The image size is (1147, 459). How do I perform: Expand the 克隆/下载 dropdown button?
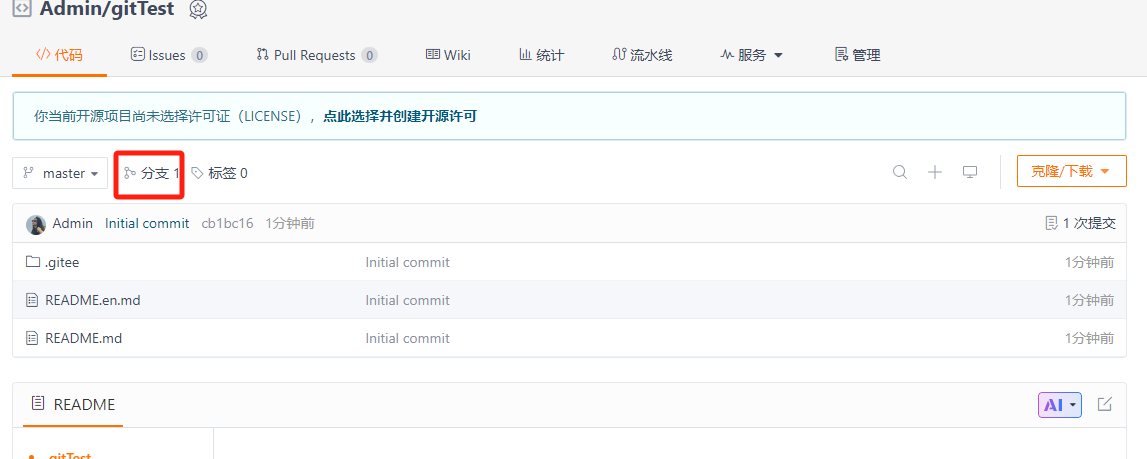coord(1072,171)
